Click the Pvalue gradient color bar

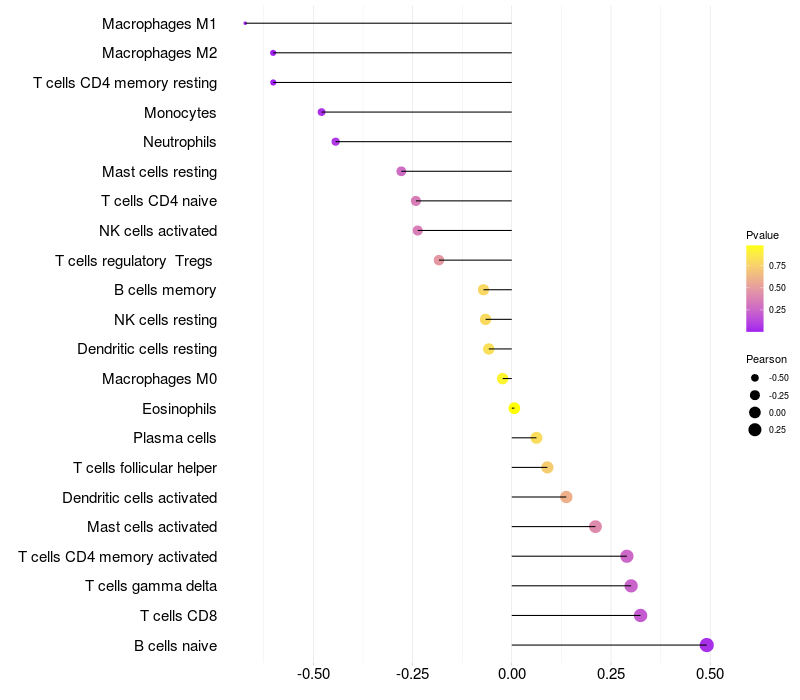(x=755, y=289)
